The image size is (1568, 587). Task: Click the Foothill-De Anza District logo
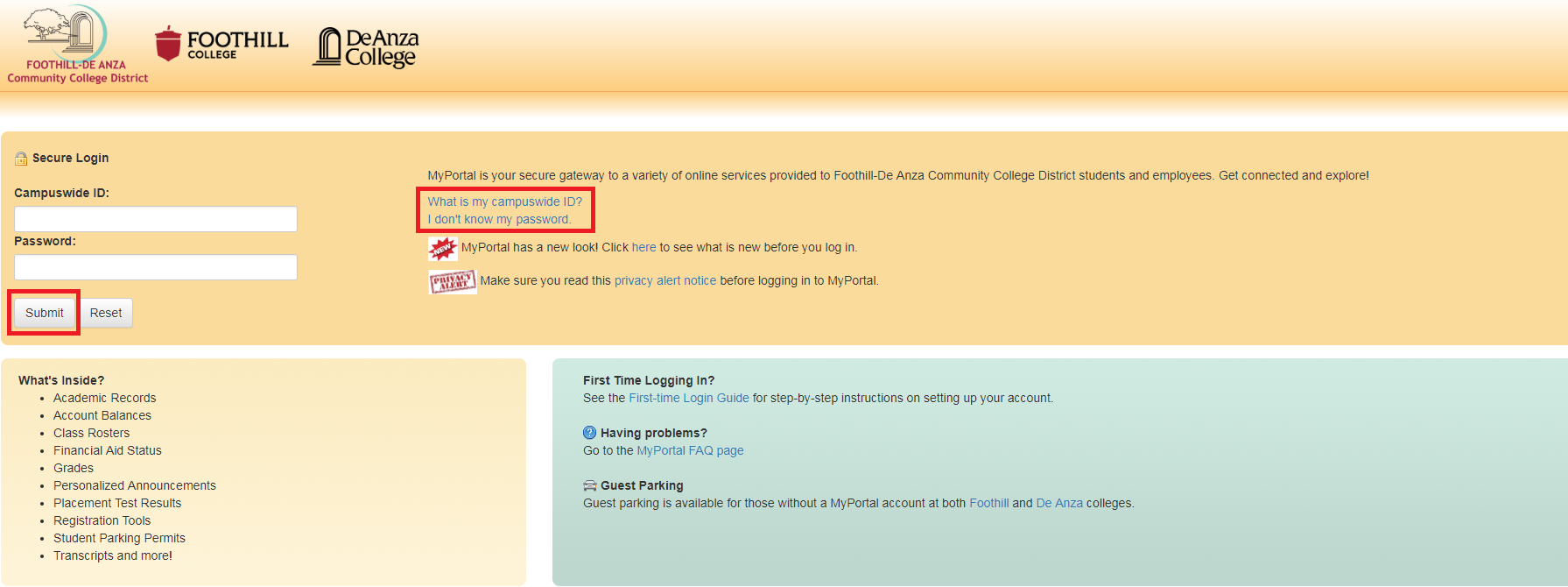tap(77, 45)
